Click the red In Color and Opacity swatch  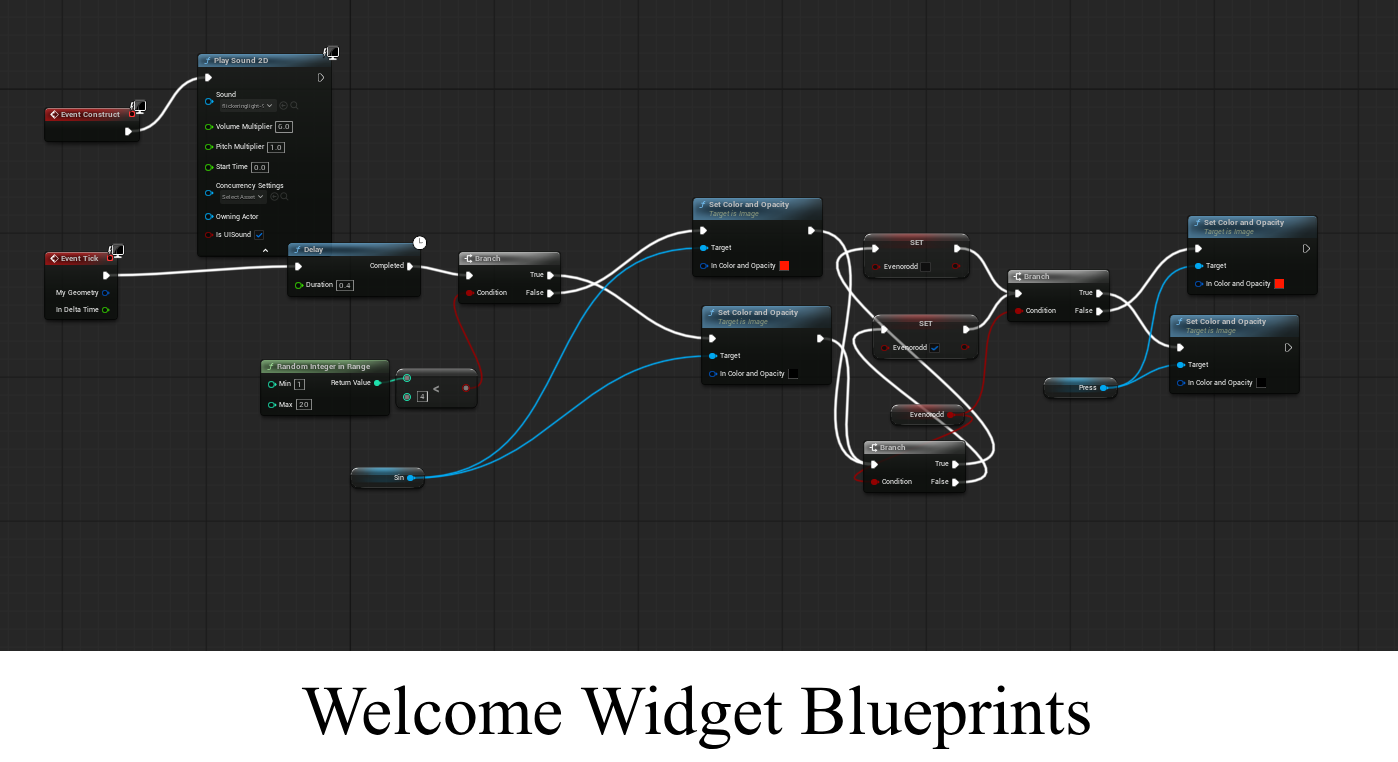(784, 266)
